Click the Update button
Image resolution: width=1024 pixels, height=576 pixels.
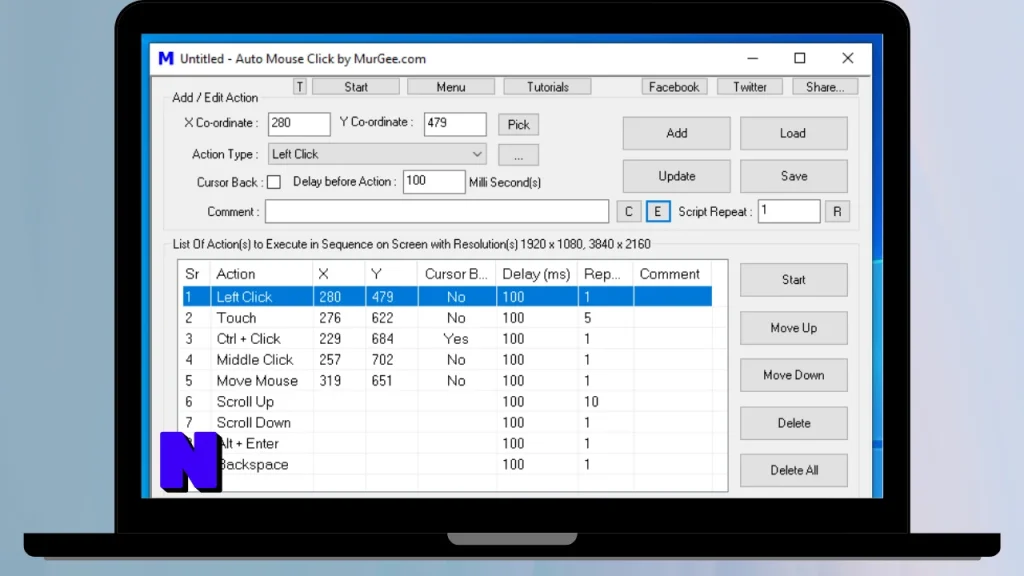click(x=677, y=176)
